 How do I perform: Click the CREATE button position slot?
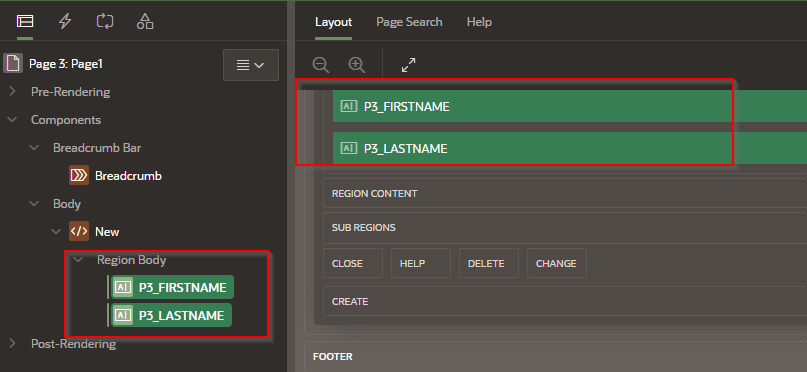click(x=565, y=301)
